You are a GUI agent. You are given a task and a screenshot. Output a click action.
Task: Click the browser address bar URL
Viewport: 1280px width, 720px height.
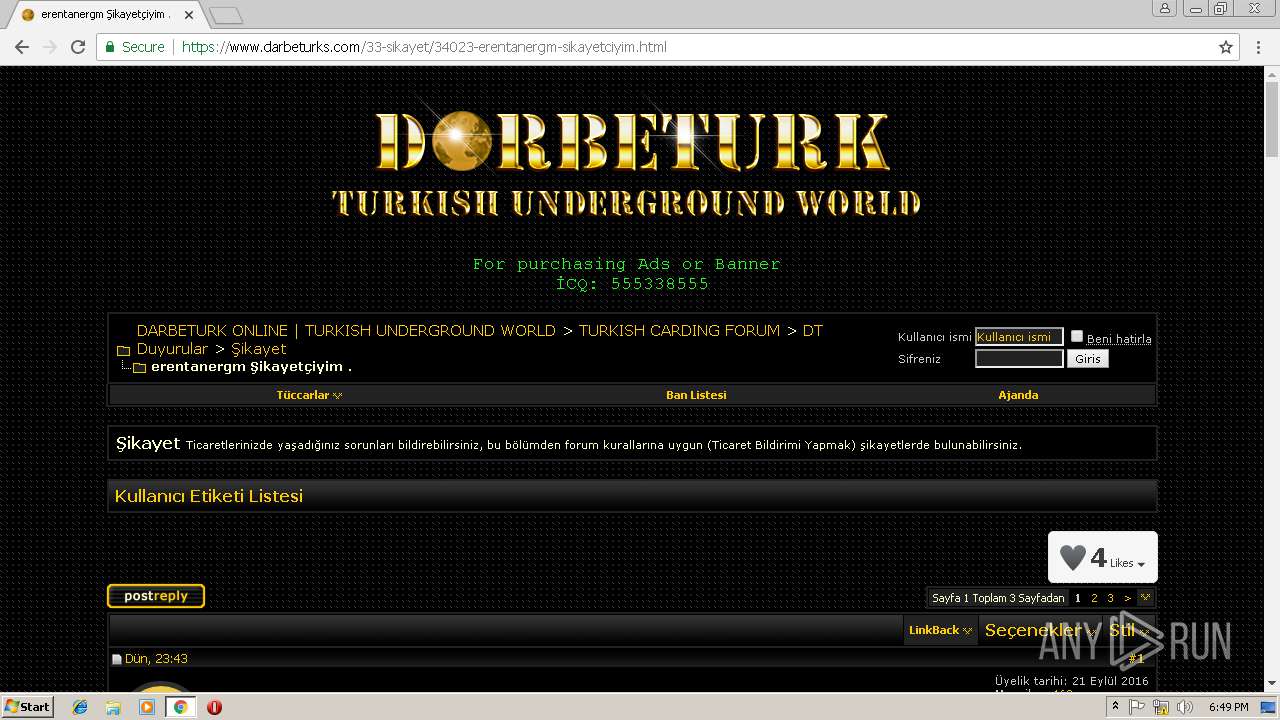click(424, 47)
